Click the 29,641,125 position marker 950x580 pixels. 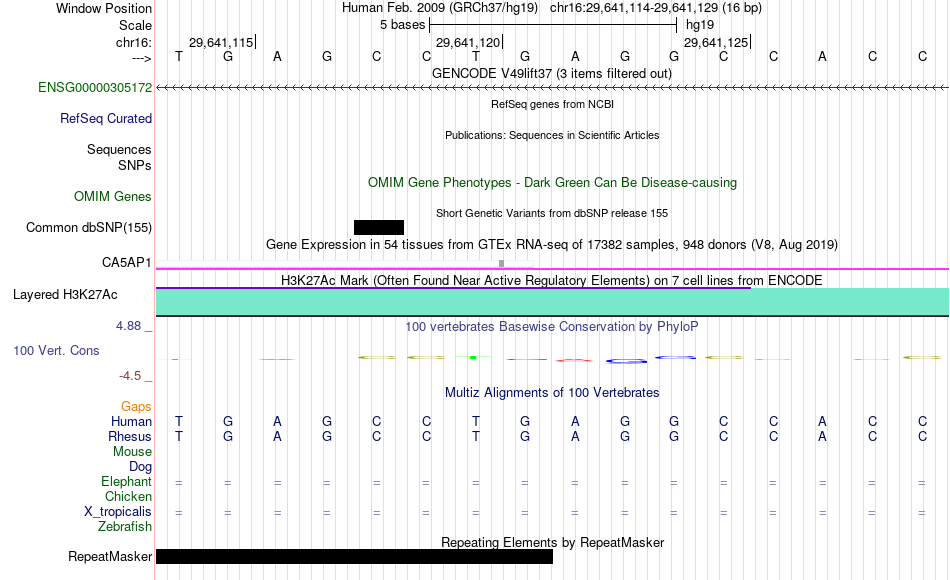(x=717, y=42)
